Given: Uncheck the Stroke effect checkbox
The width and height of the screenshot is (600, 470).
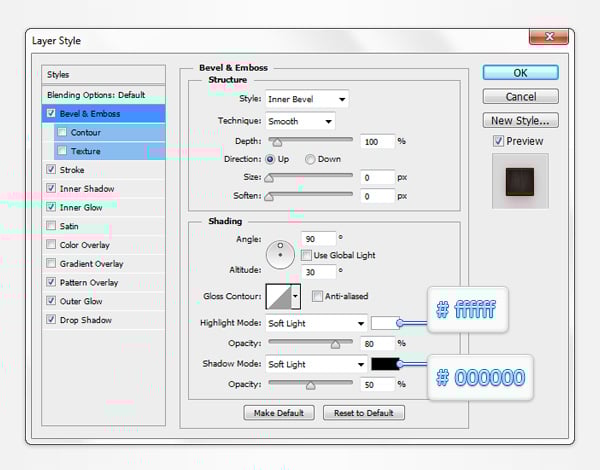Looking at the screenshot, I should pos(51,170).
